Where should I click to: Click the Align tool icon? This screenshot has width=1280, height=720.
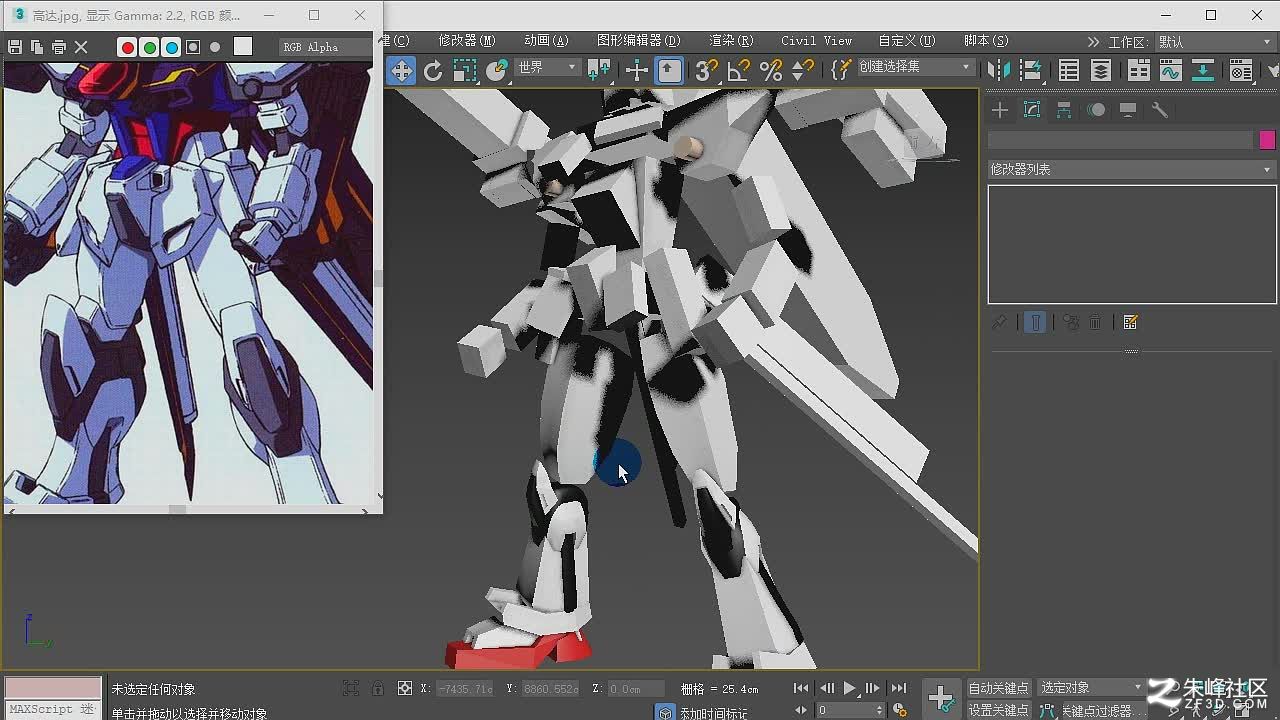click(x=1030, y=70)
